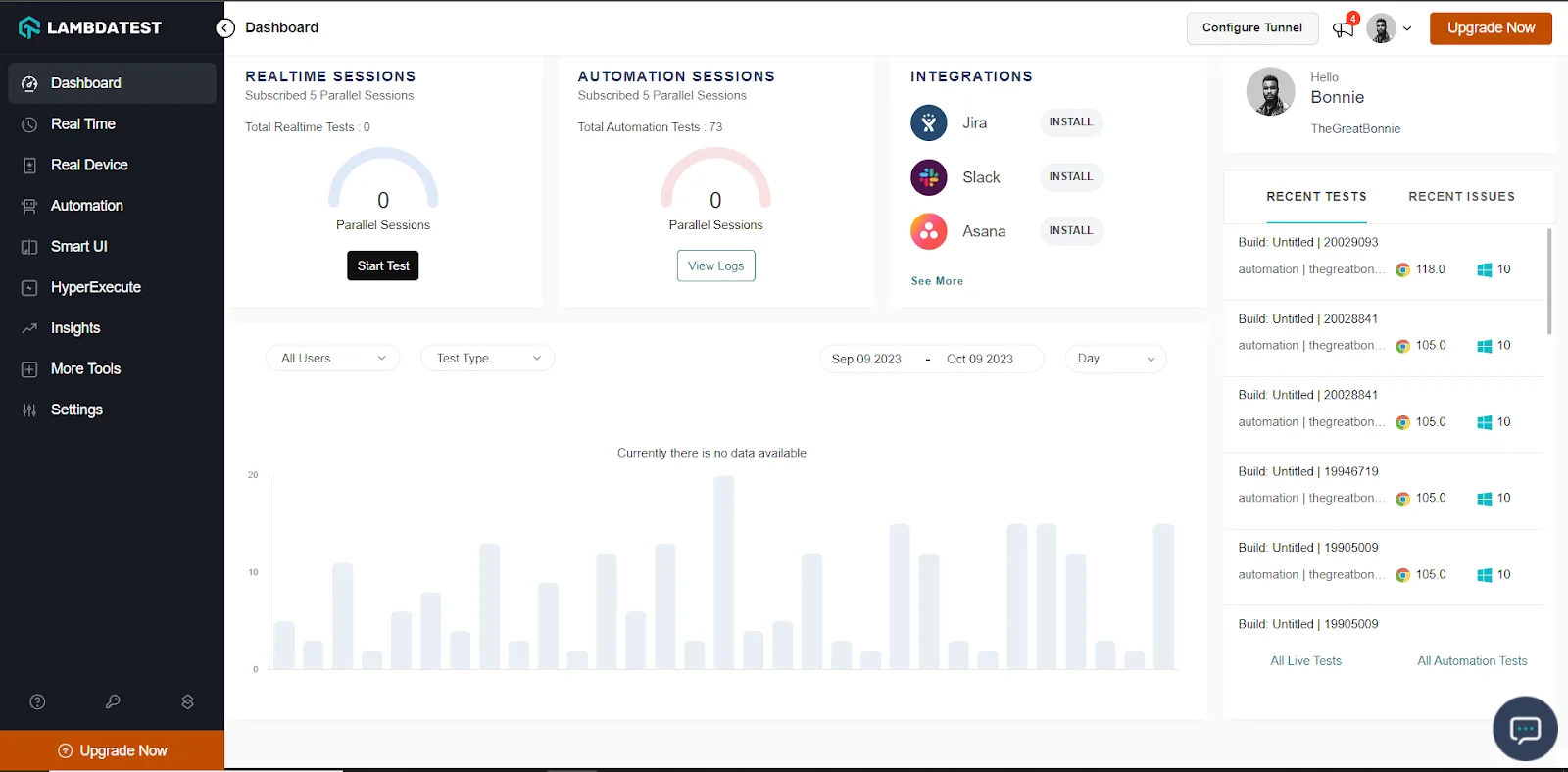Click the profile avatar in top bar
The image size is (1568, 772).
(1381, 28)
